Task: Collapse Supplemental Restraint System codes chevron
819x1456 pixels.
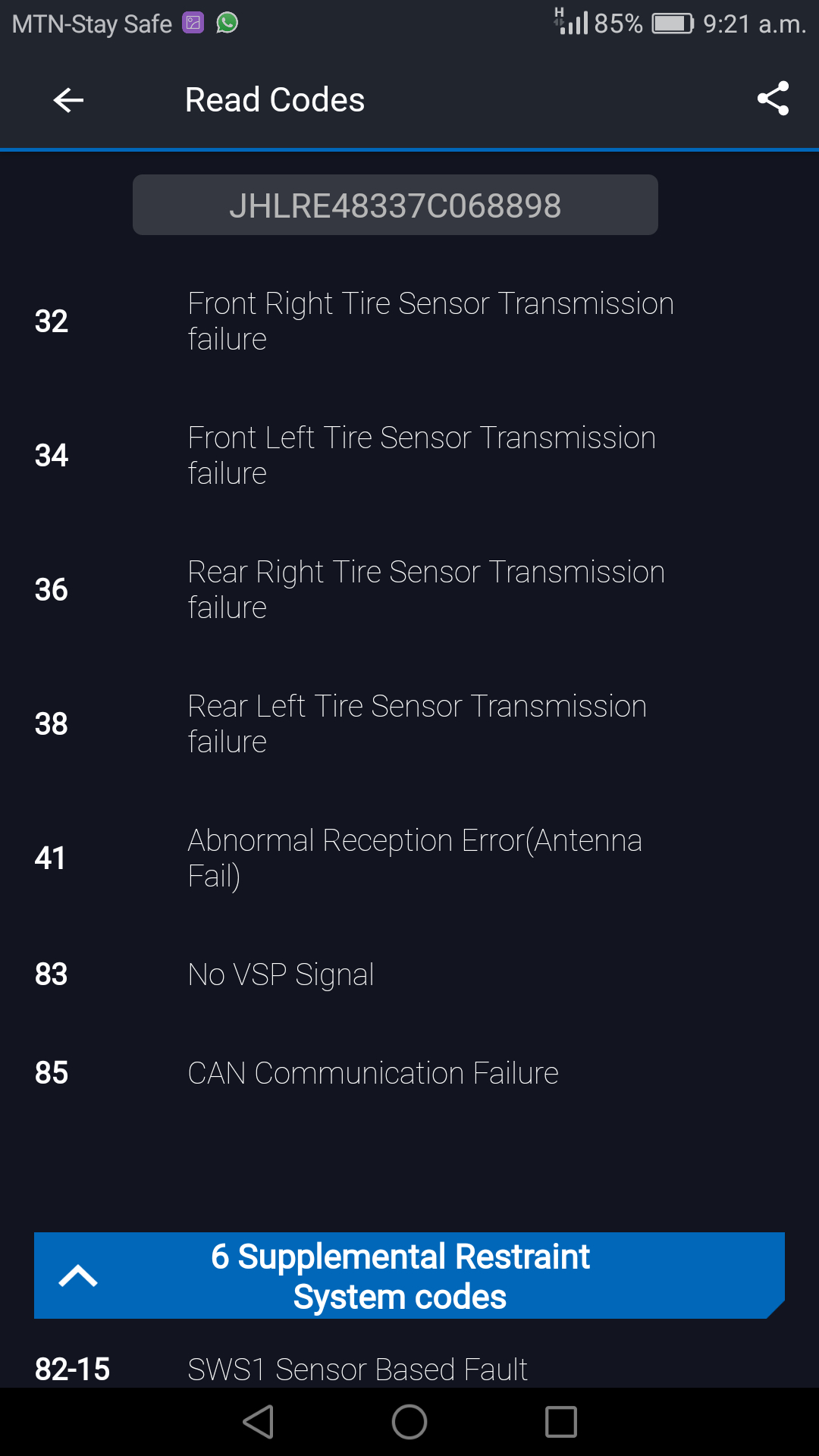Action: 77,1276
